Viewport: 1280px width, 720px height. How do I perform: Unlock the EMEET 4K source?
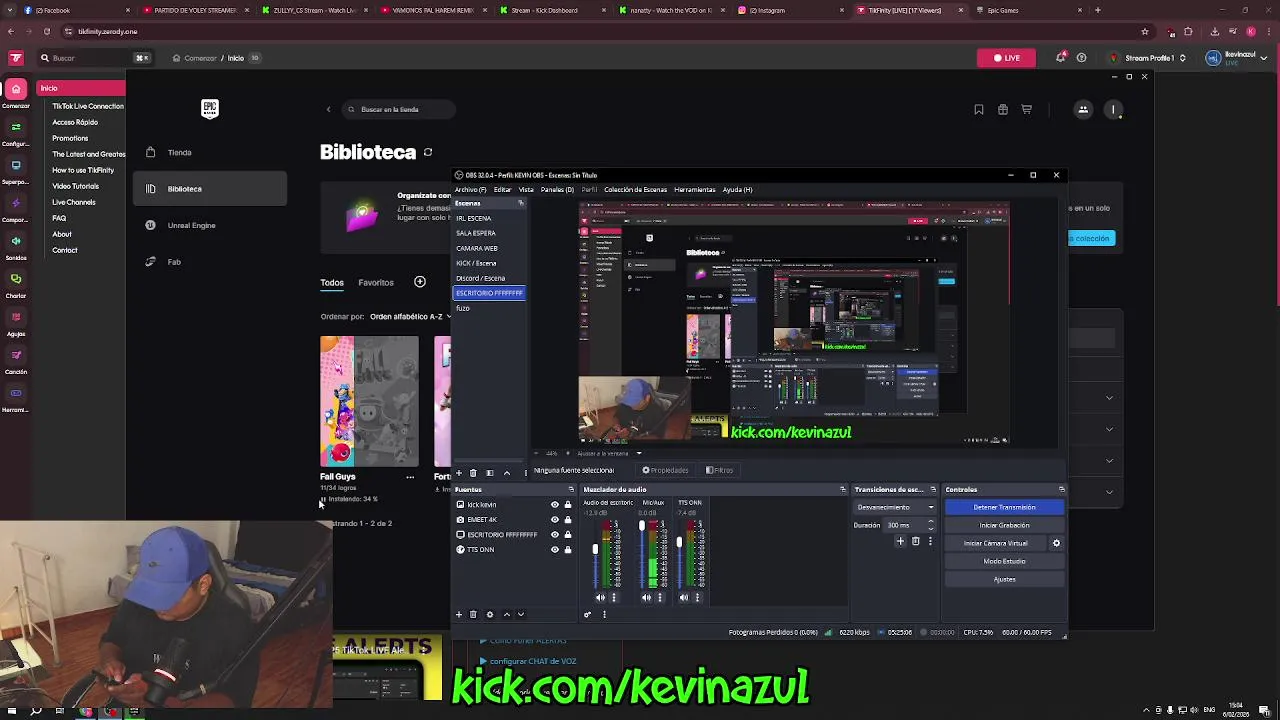[568, 520]
